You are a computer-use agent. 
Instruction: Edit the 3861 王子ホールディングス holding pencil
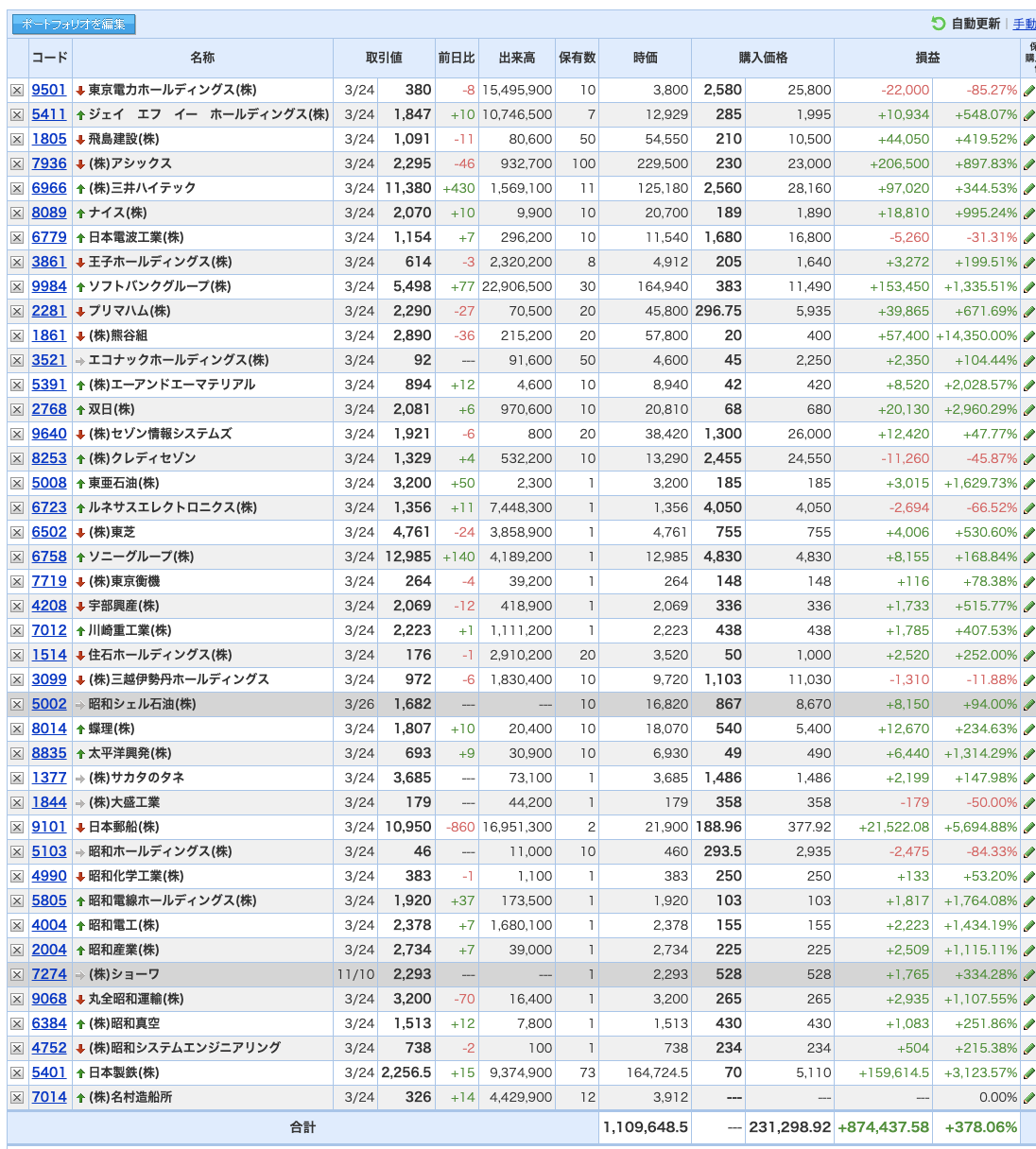tap(1029, 262)
